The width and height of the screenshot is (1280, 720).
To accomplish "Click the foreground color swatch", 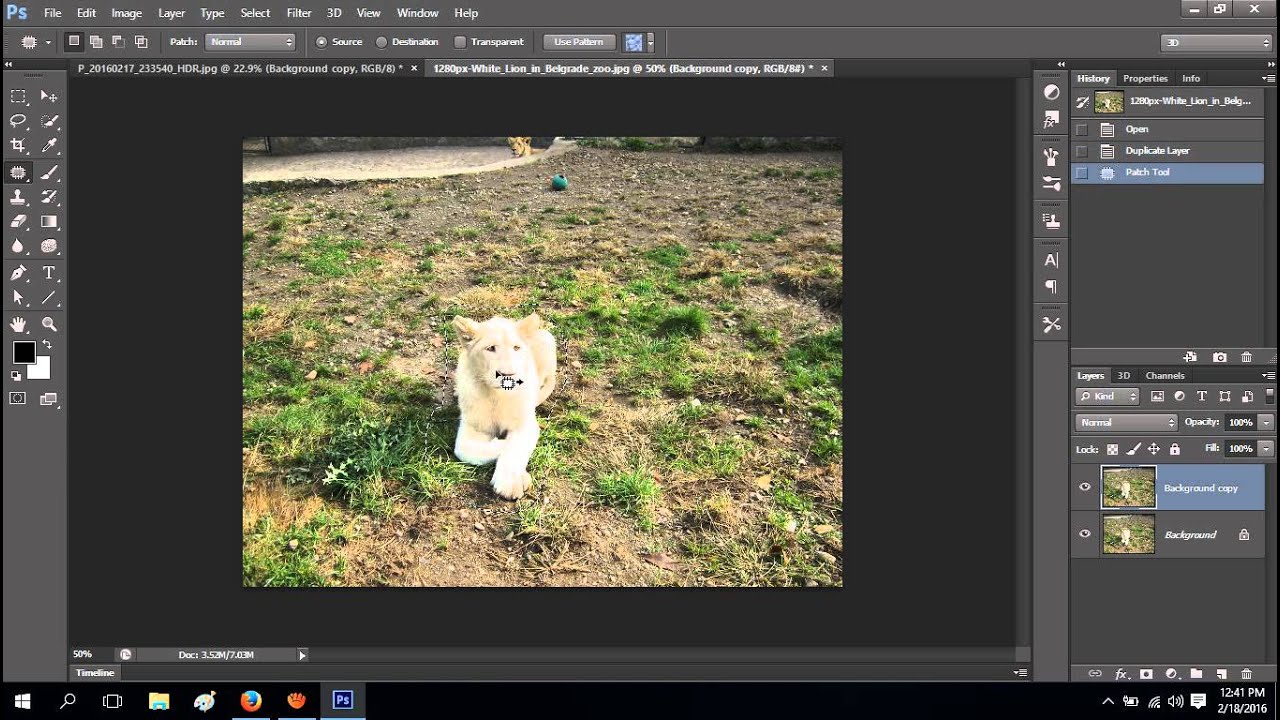I will [x=24, y=352].
